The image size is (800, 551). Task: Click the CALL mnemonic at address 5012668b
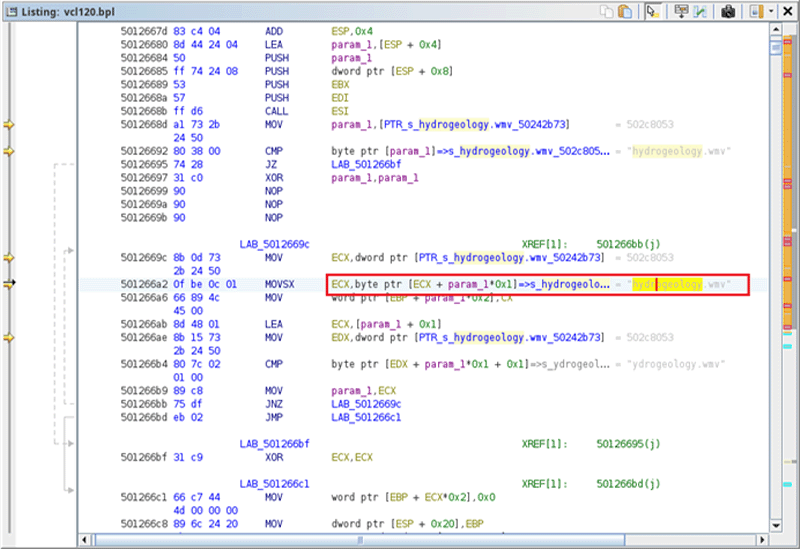pyautogui.click(x=277, y=111)
